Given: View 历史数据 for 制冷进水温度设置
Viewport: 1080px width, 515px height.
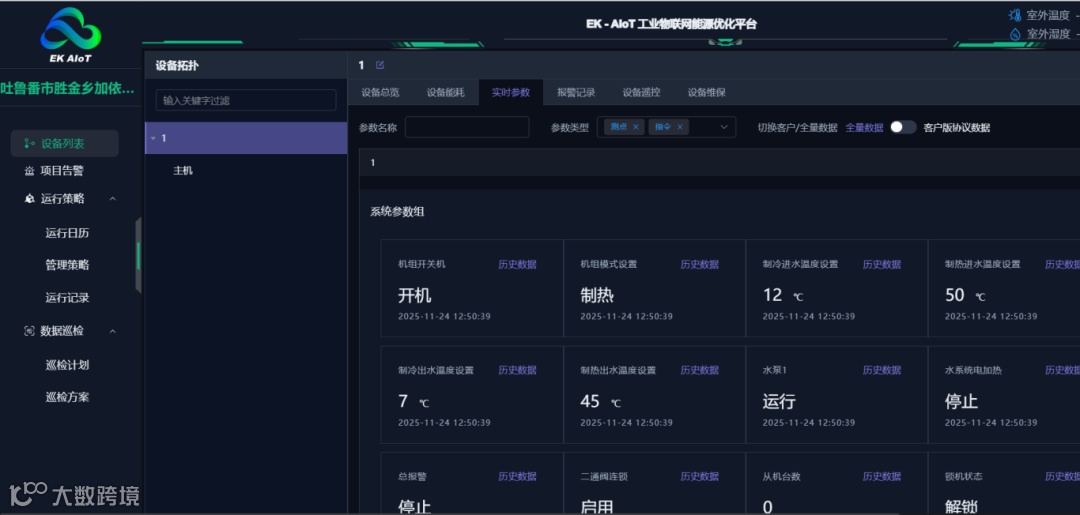Looking at the screenshot, I should click(882, 264).
